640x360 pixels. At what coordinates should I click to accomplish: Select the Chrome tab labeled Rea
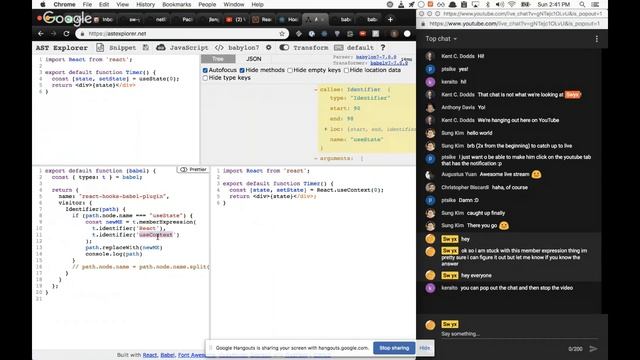coord(263,19)
